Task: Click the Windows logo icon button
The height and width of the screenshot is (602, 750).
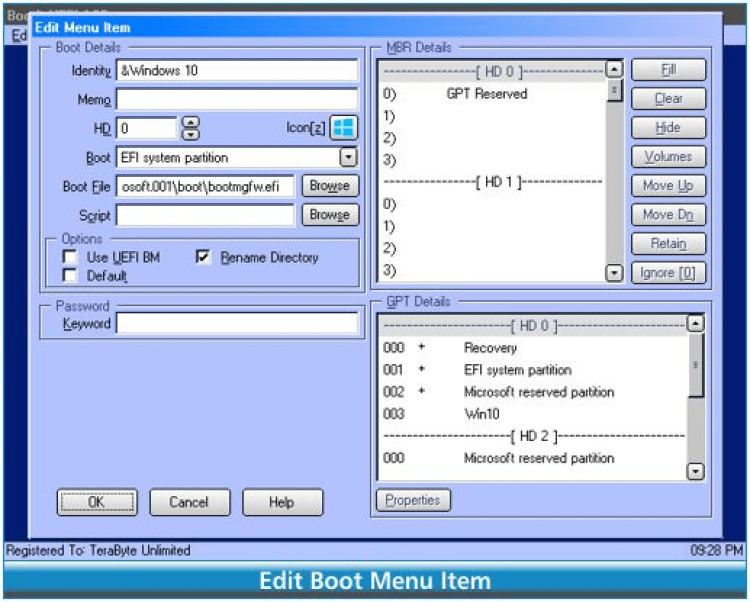Action: click(344, 128)
